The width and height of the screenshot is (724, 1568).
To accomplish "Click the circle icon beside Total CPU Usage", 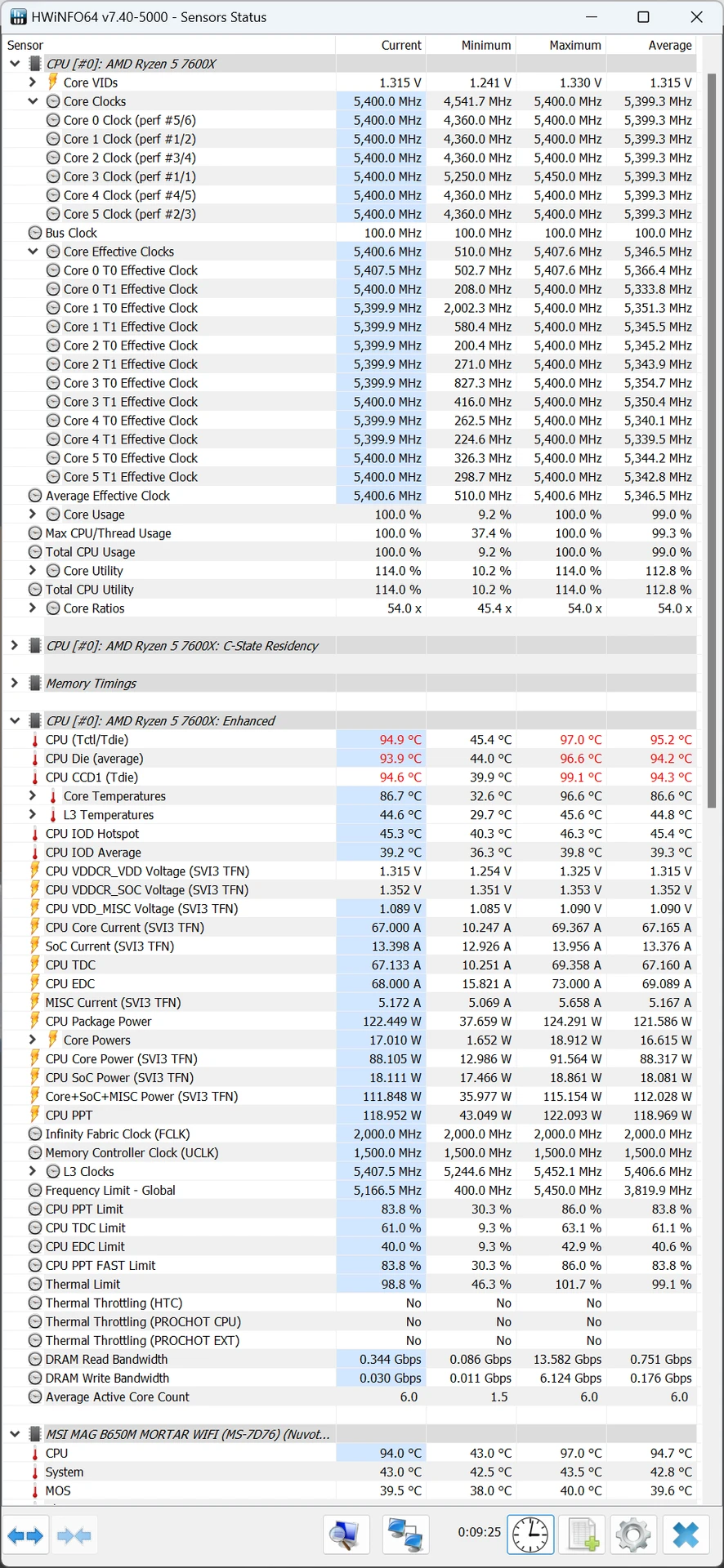I will click(35, 552).
